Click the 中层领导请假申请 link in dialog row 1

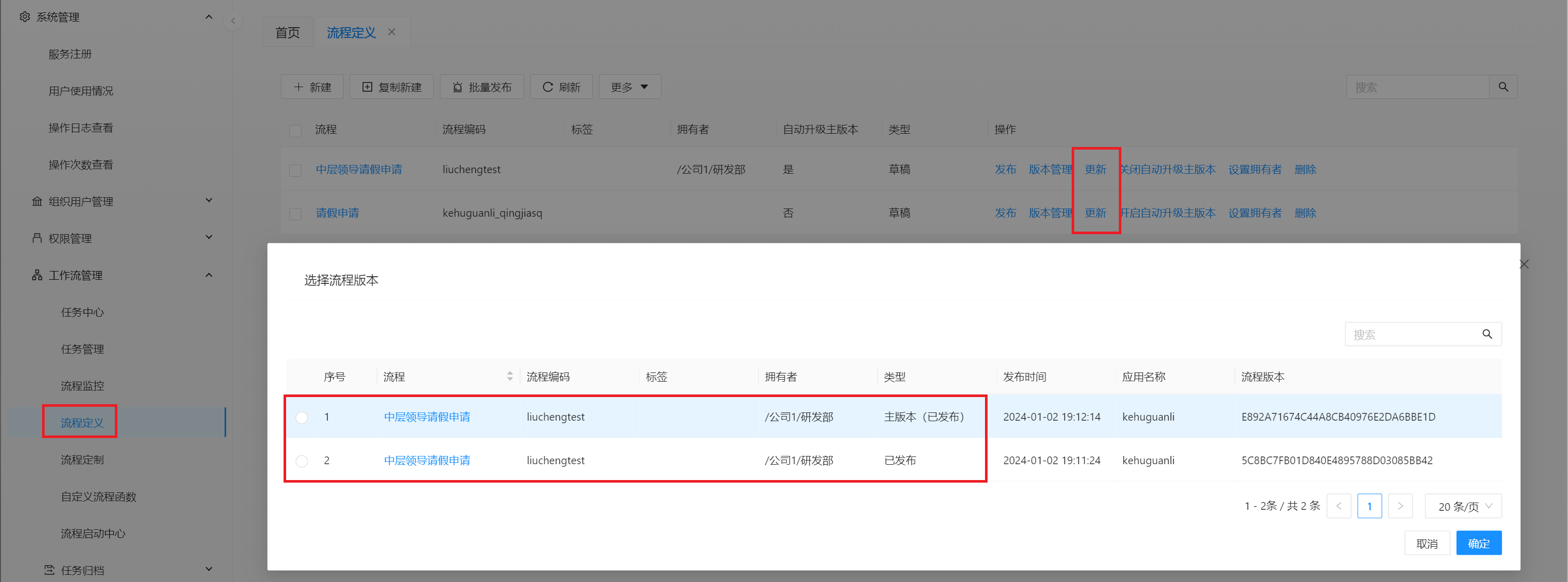[427, 417]
